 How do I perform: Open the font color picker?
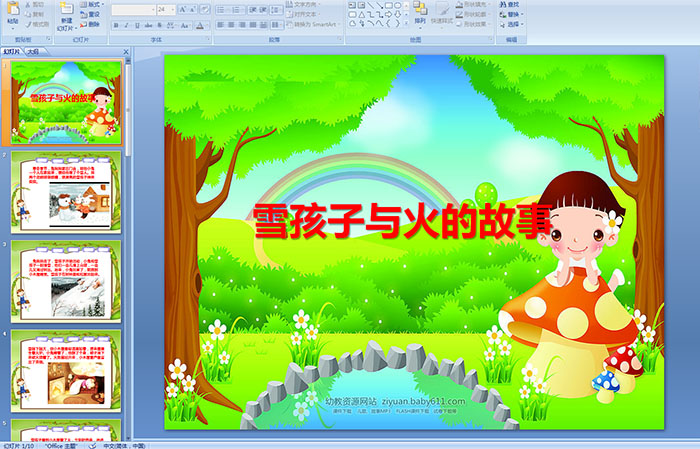pos(200,25)
